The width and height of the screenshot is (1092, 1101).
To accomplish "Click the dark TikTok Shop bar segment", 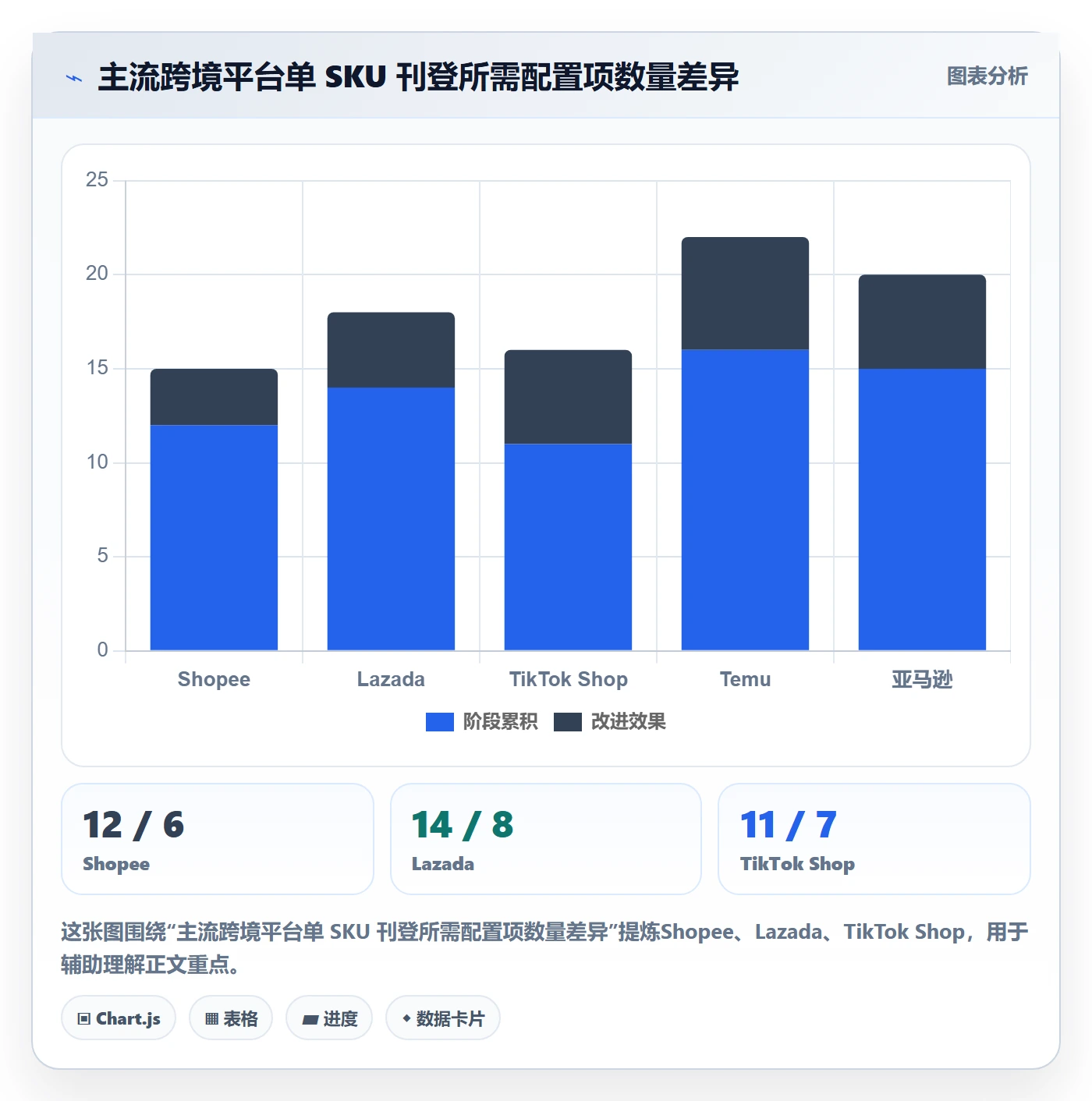I will [568, 397].
